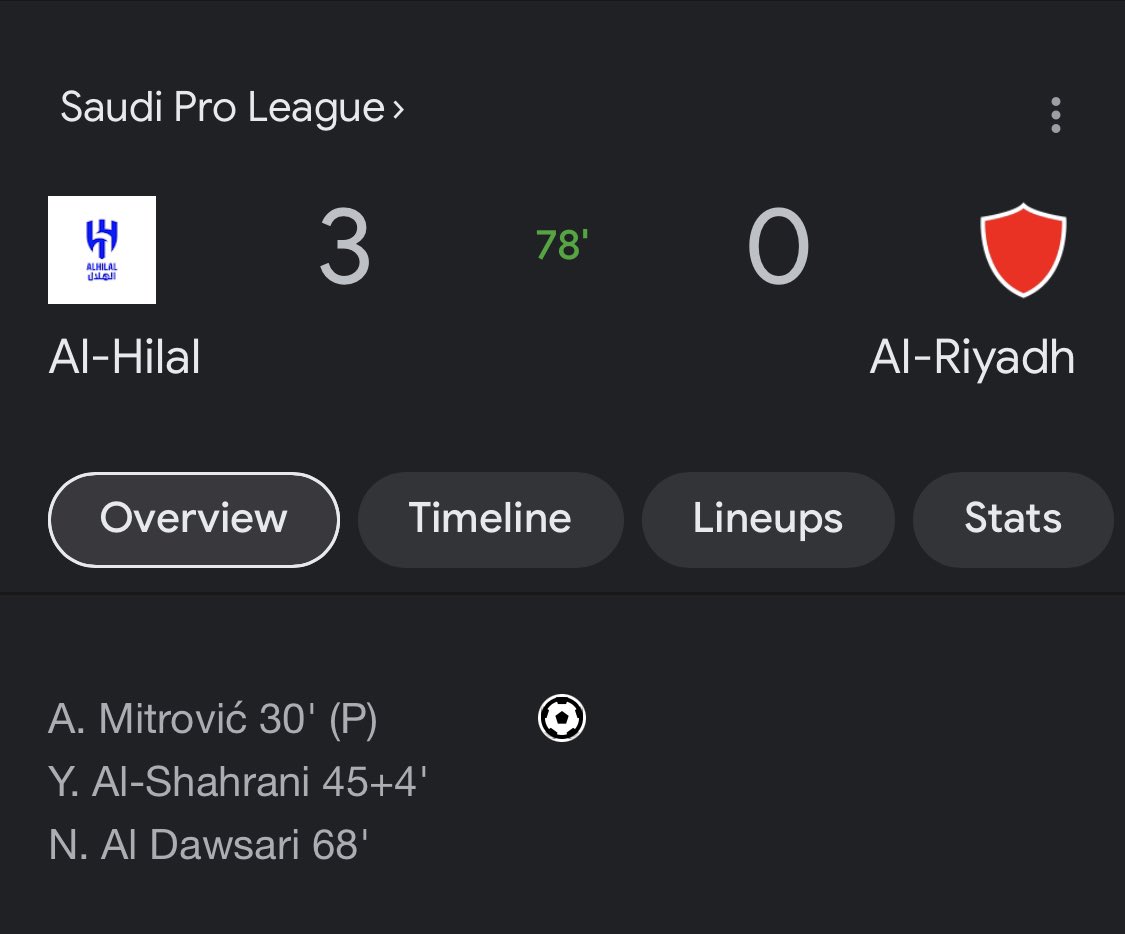Open the Saudi Pro League link
1125x934 pixels.
[222, 108]
